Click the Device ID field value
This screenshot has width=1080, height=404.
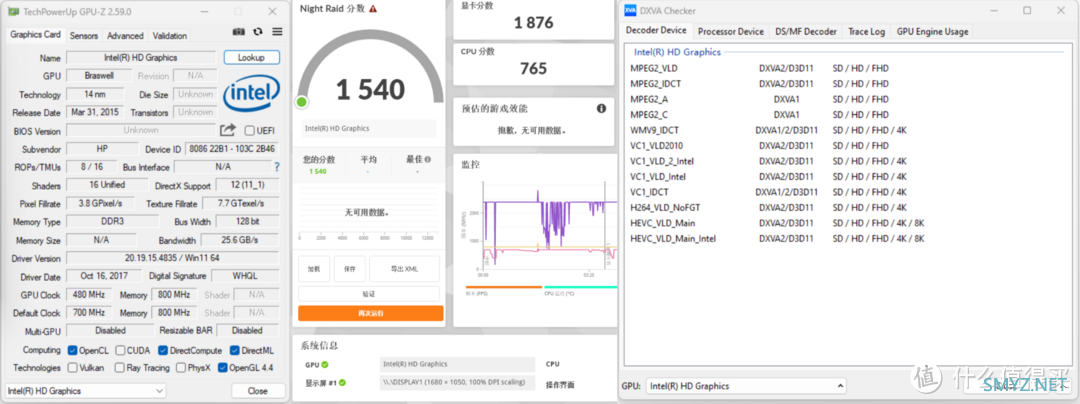[231, 149]
